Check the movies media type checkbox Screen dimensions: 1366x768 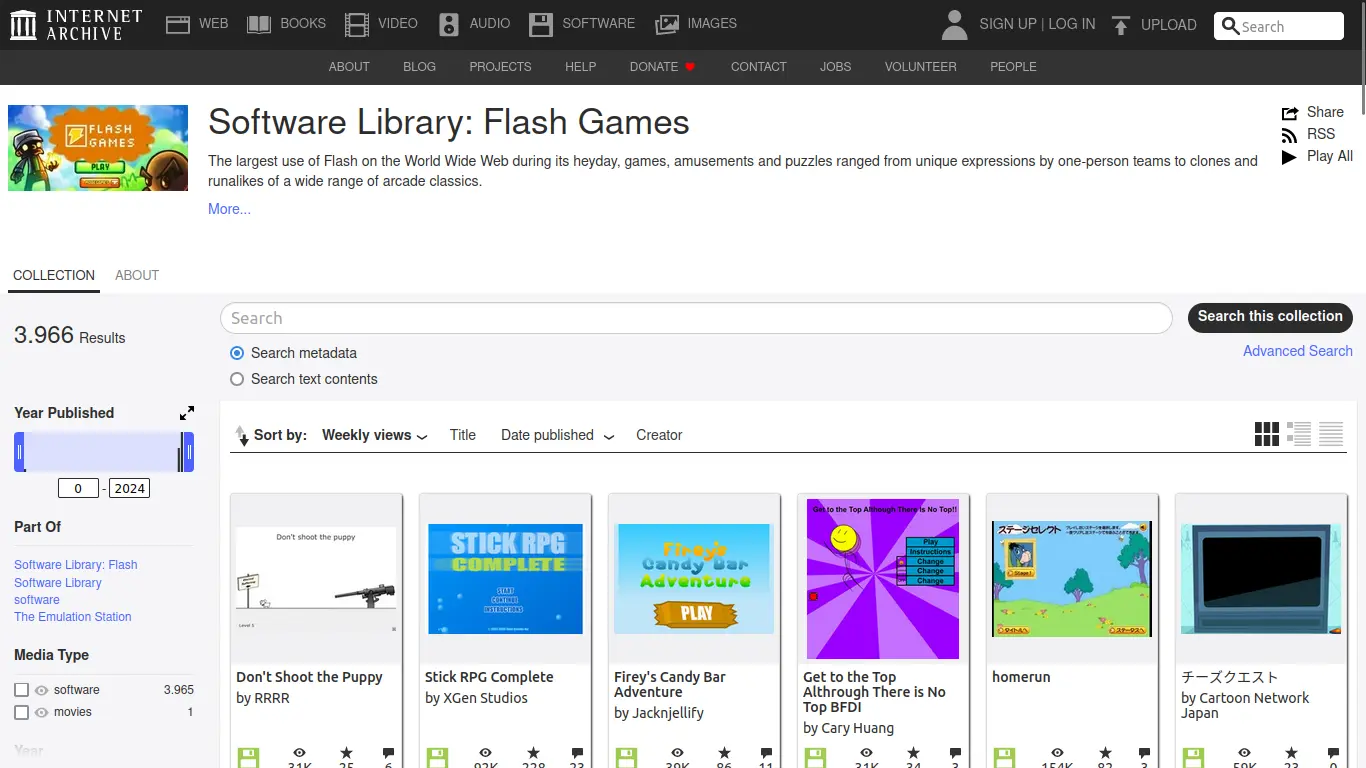[x=21, y=713]
